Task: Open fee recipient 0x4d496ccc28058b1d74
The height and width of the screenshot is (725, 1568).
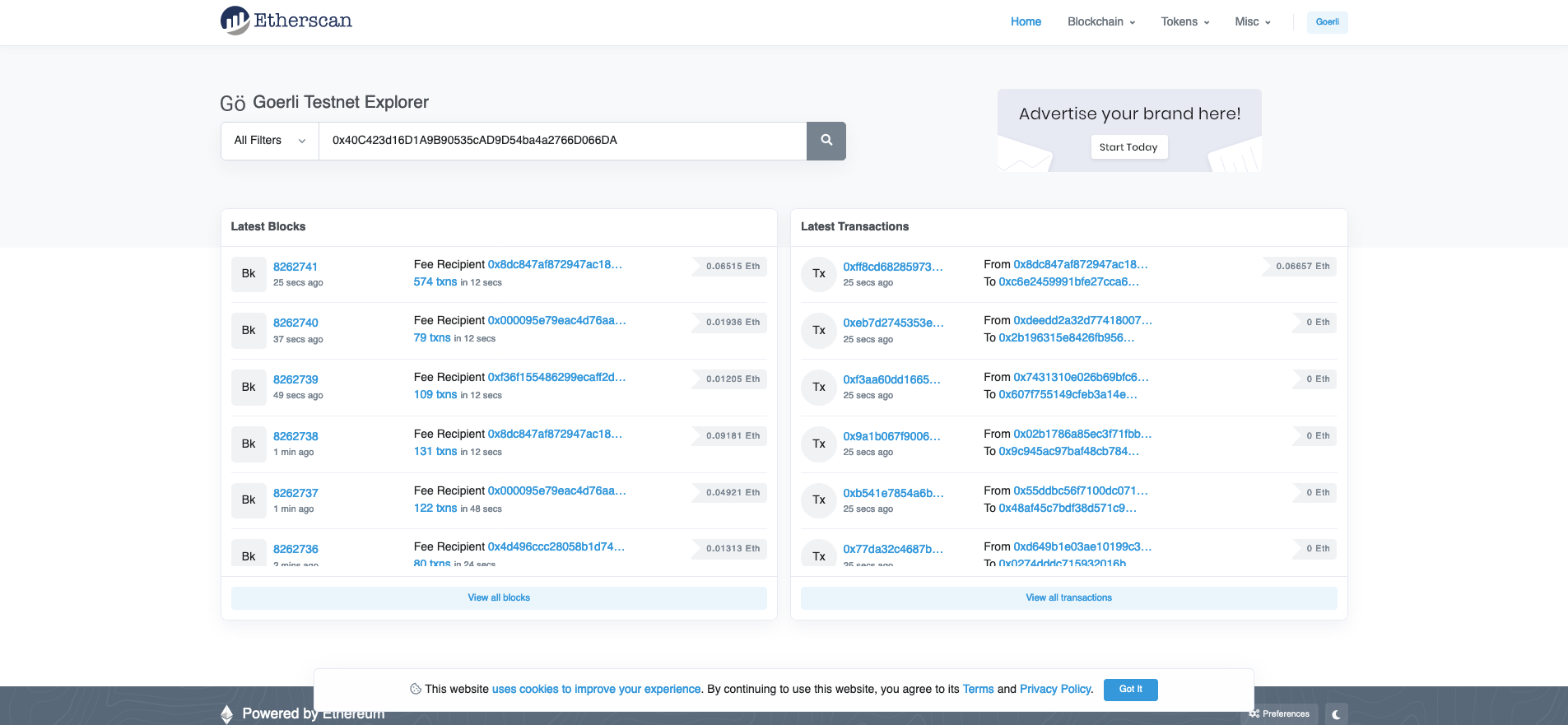Action: point(556,547)
